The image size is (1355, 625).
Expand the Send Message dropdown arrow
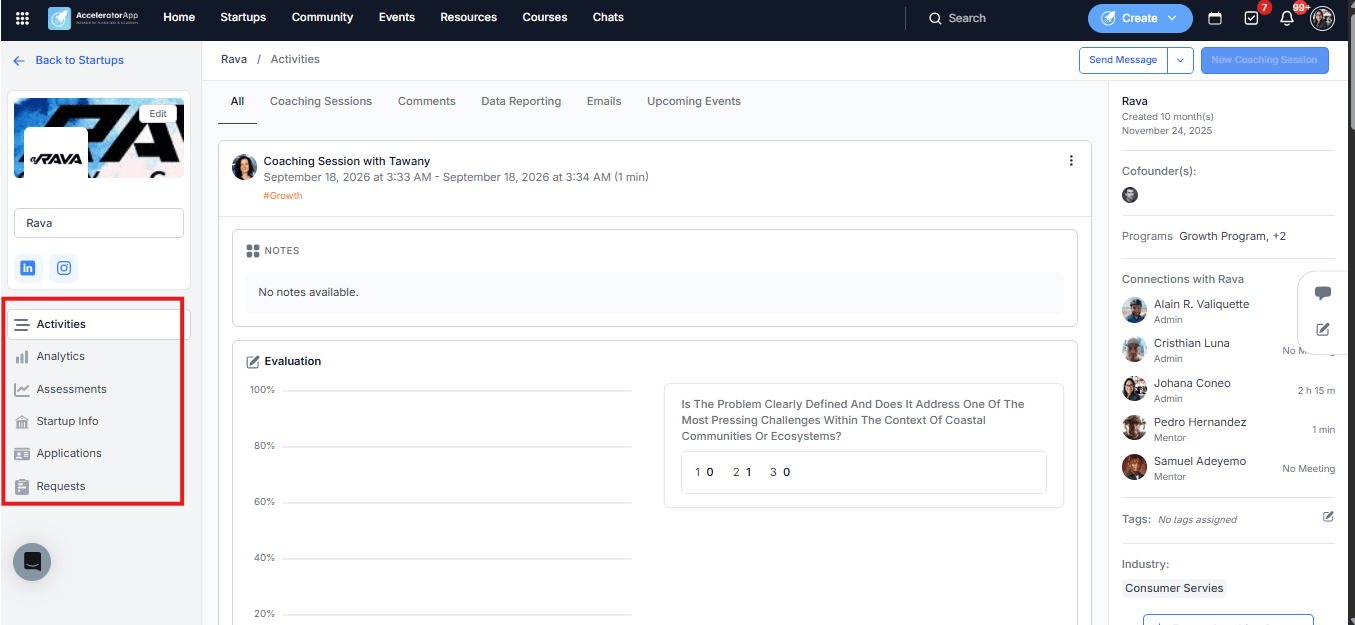pyautogui.click(x=1180, y=60)
